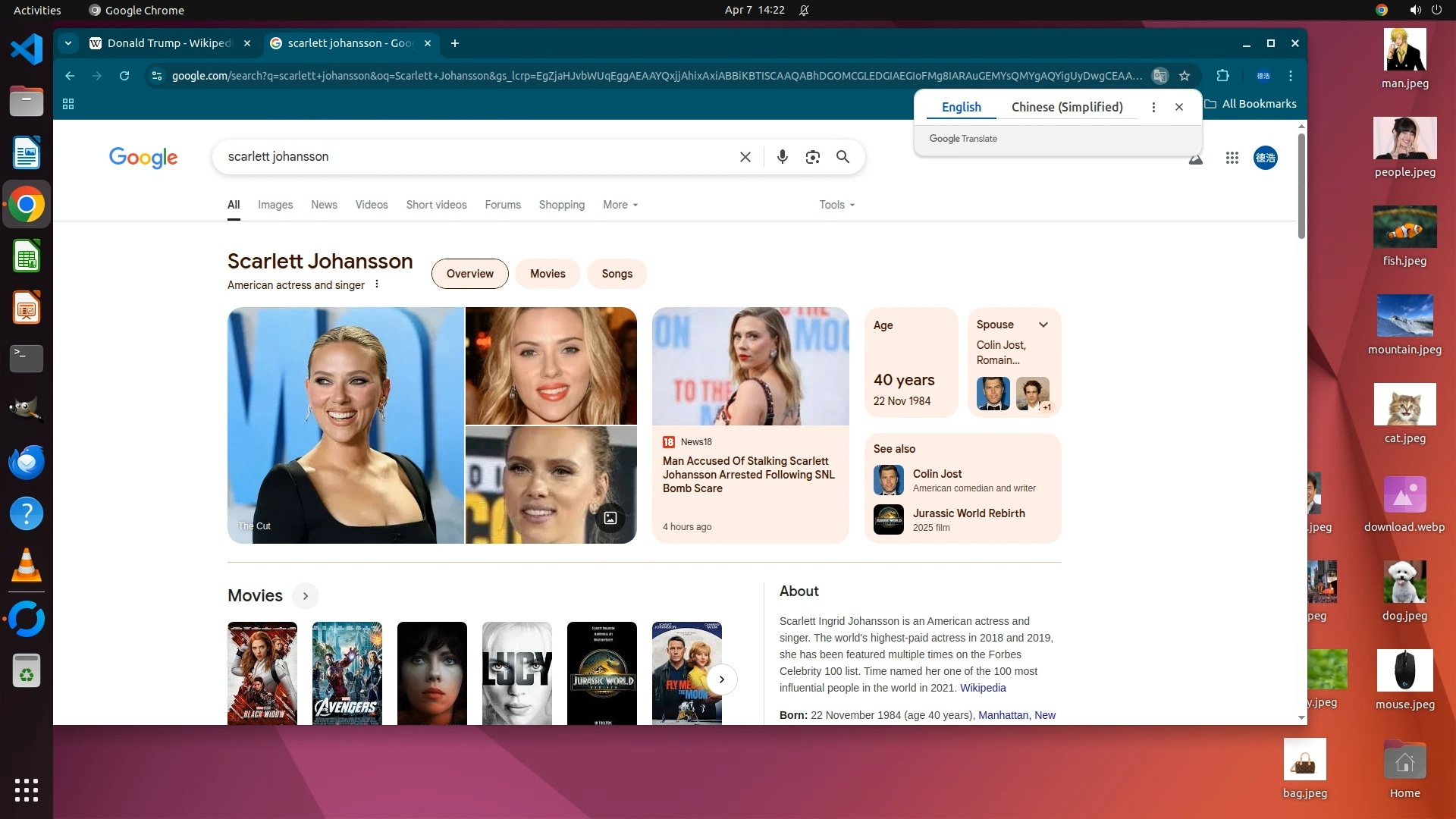Select Chinese (Simplified) translation language
Viewport: 1456px width, 819px height.
click(1066, 107)
